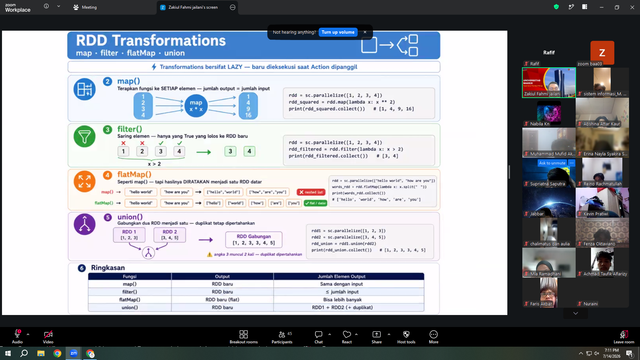640x360 pixels.
Task: Open the Chat panel
Action: click(x=318, y=337)
